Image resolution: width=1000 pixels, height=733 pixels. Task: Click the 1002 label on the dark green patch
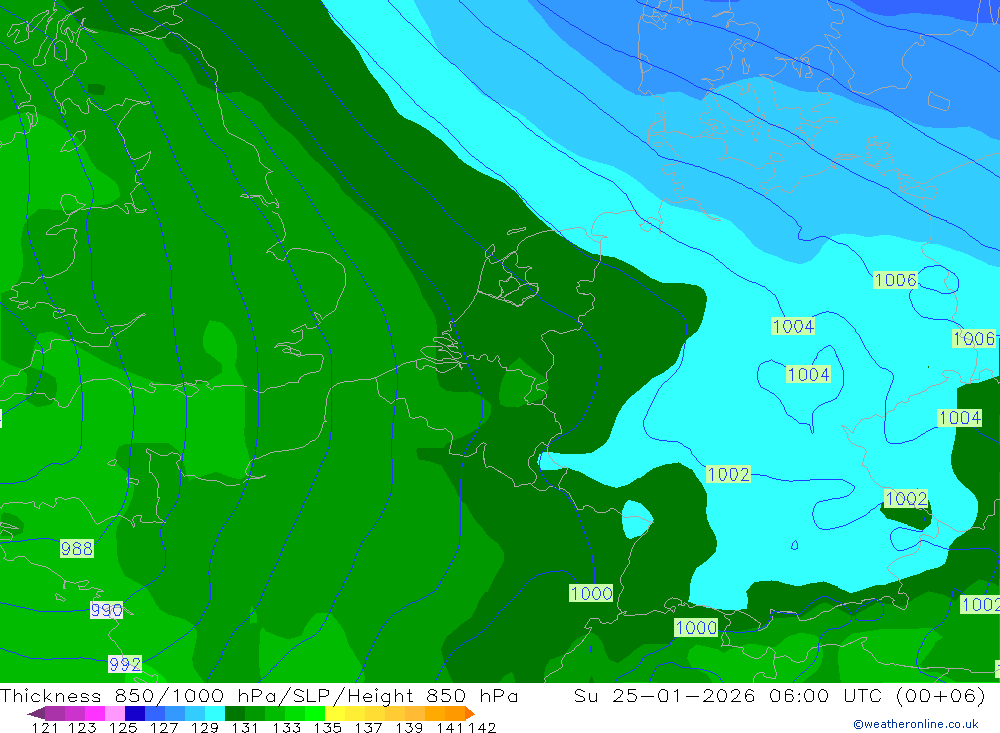pyautogui.click(x=906, y=498)
